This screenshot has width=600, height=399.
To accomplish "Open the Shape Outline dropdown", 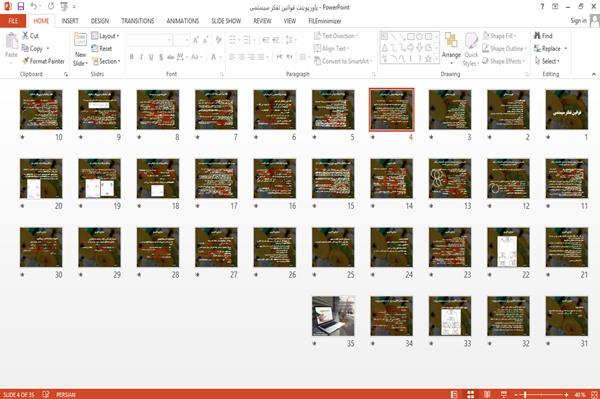I will (x=504, y=48).
